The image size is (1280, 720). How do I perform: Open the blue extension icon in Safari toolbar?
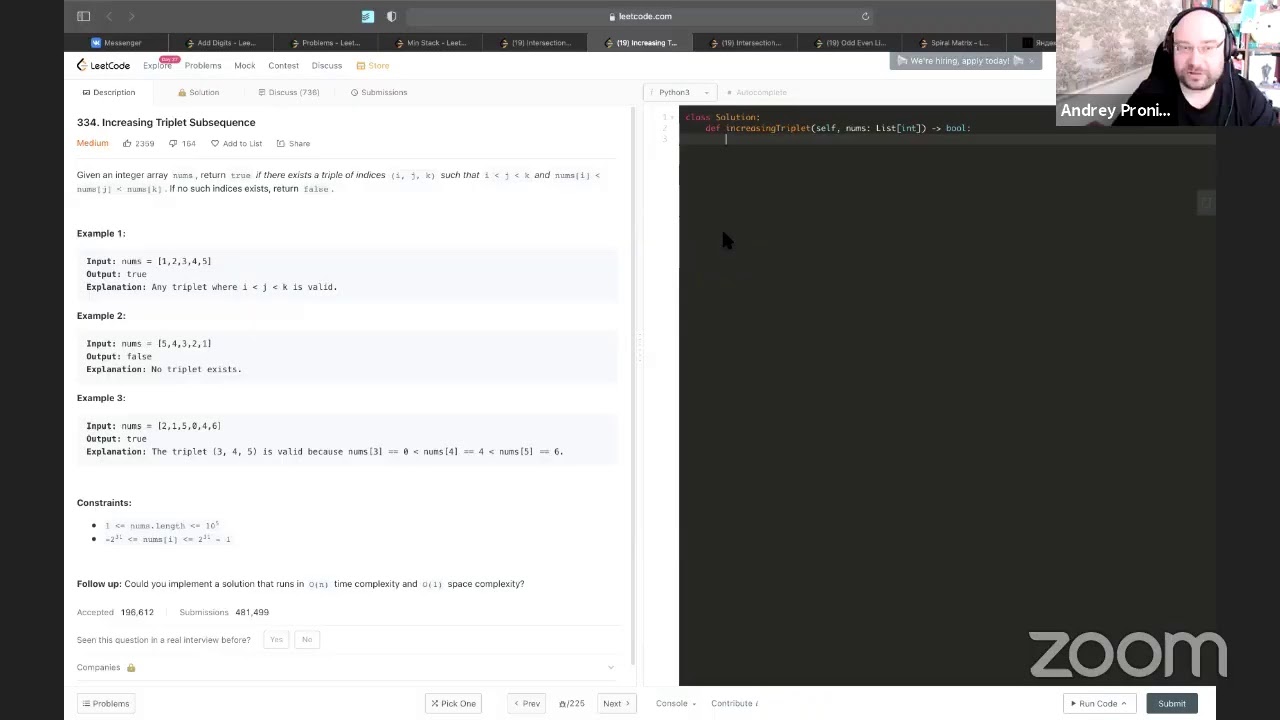coord(368,16)
